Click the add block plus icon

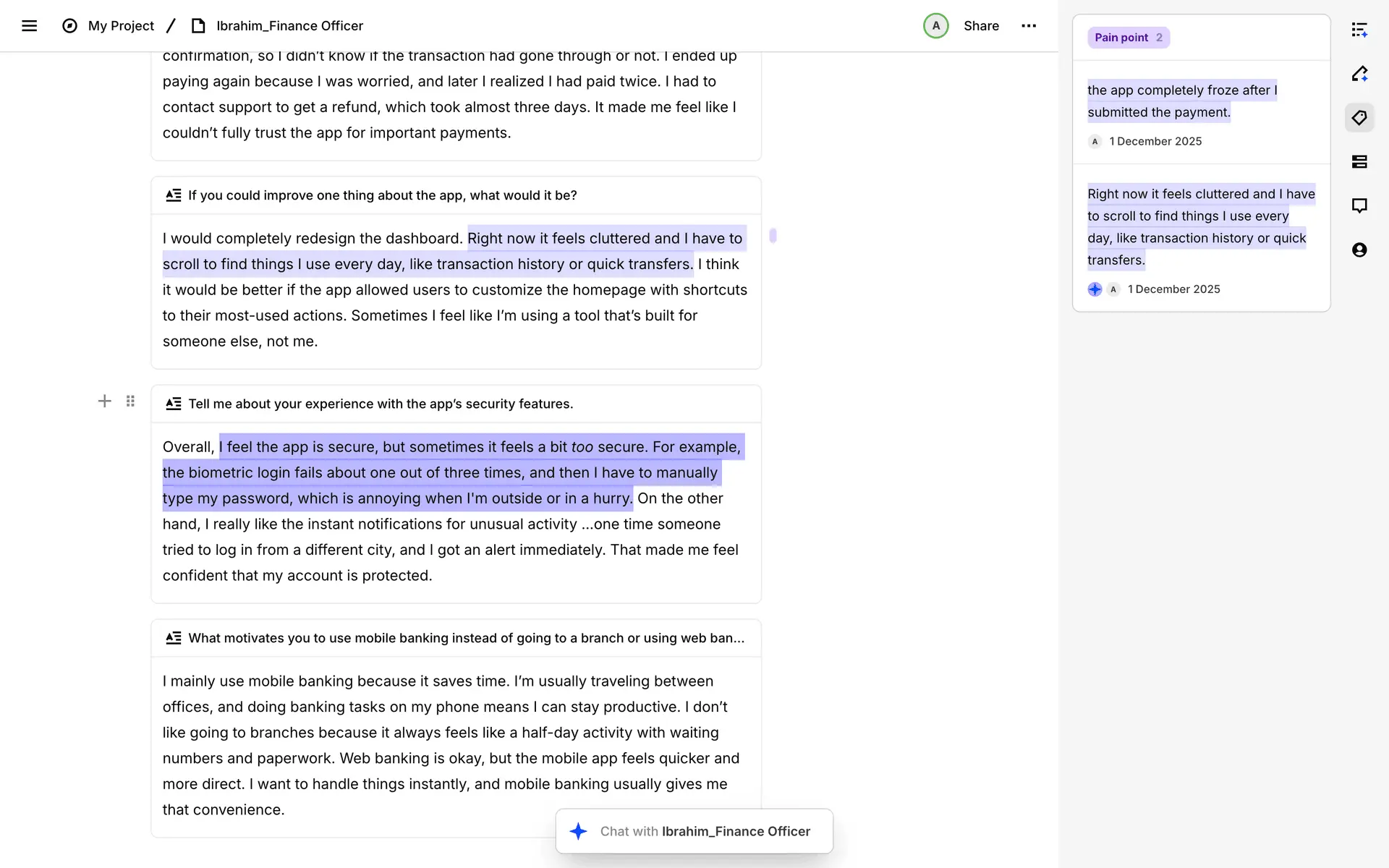(x=105, y=401)
